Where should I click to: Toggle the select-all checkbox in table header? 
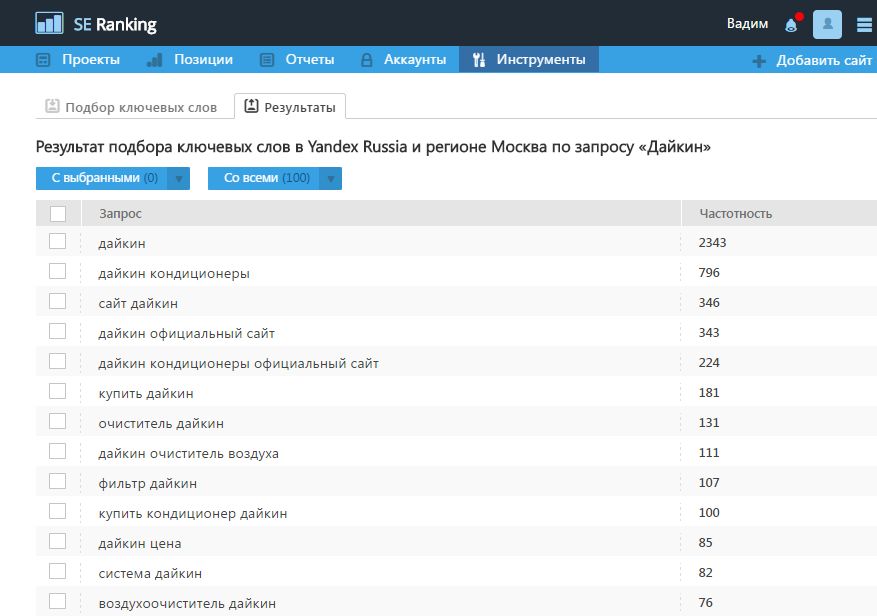(58, 214)
